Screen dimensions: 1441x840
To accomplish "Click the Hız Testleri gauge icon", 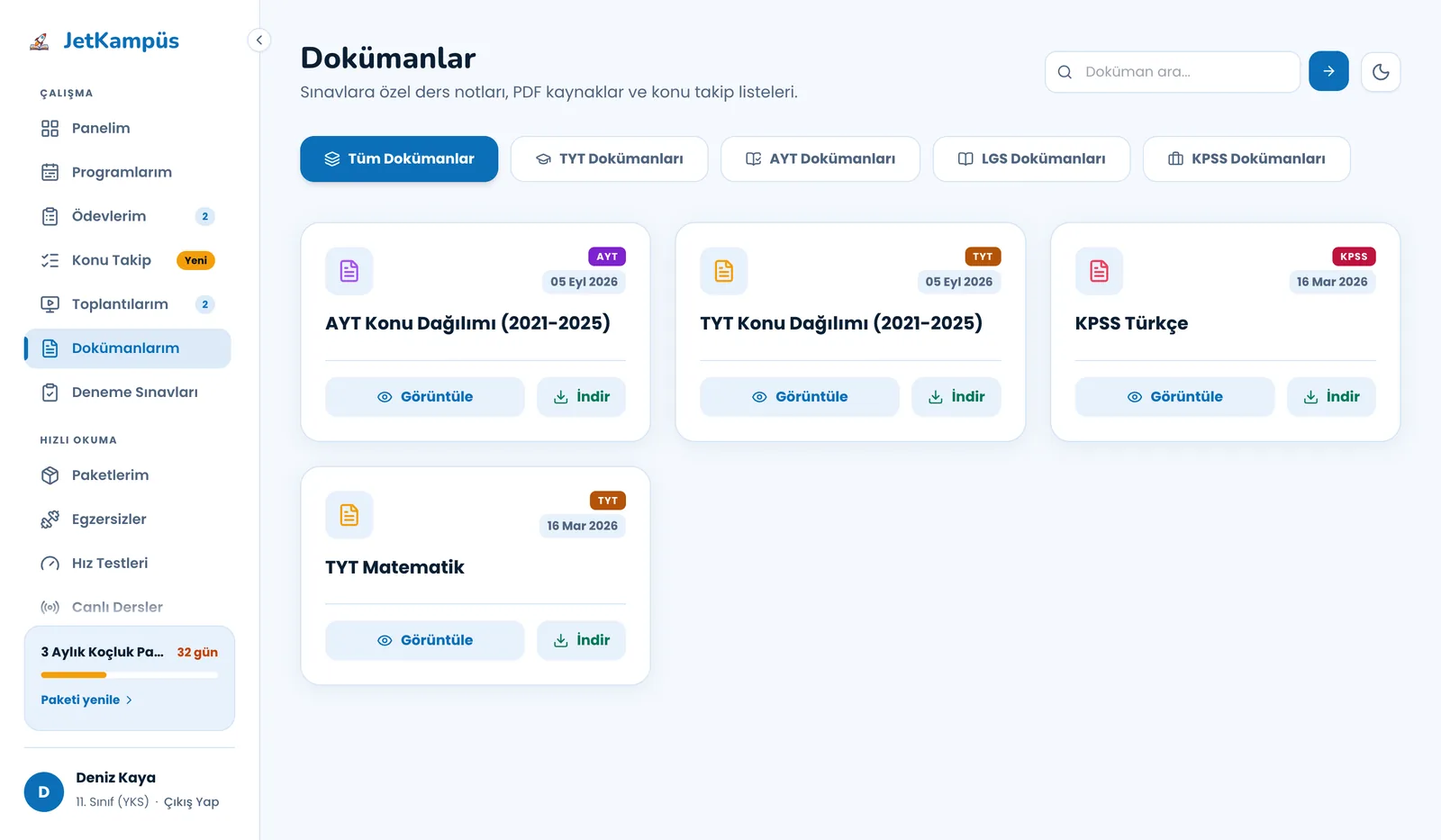I will click(50, 564).
